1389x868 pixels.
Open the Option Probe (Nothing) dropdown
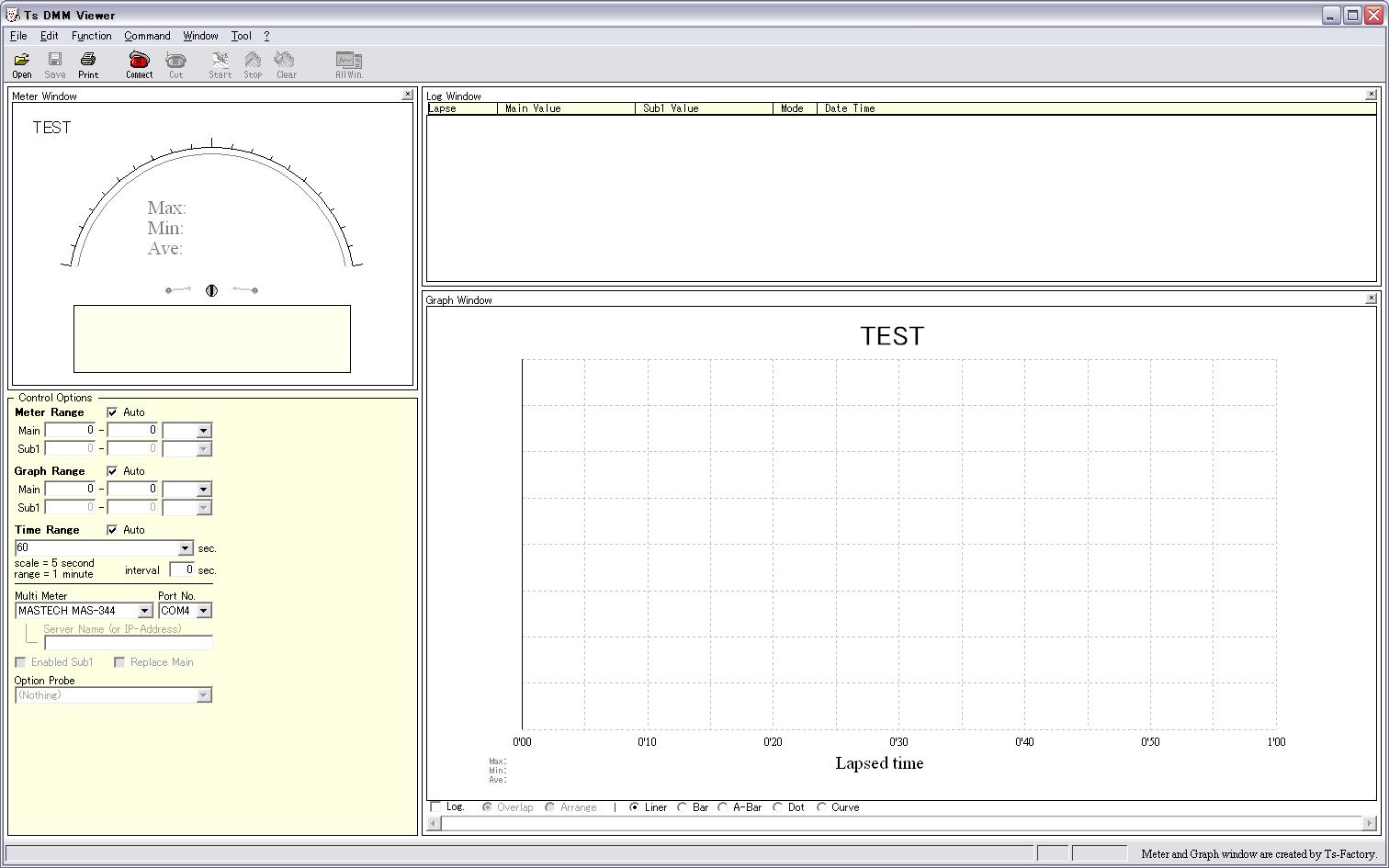pyautogui.click(x=204, y=695)
